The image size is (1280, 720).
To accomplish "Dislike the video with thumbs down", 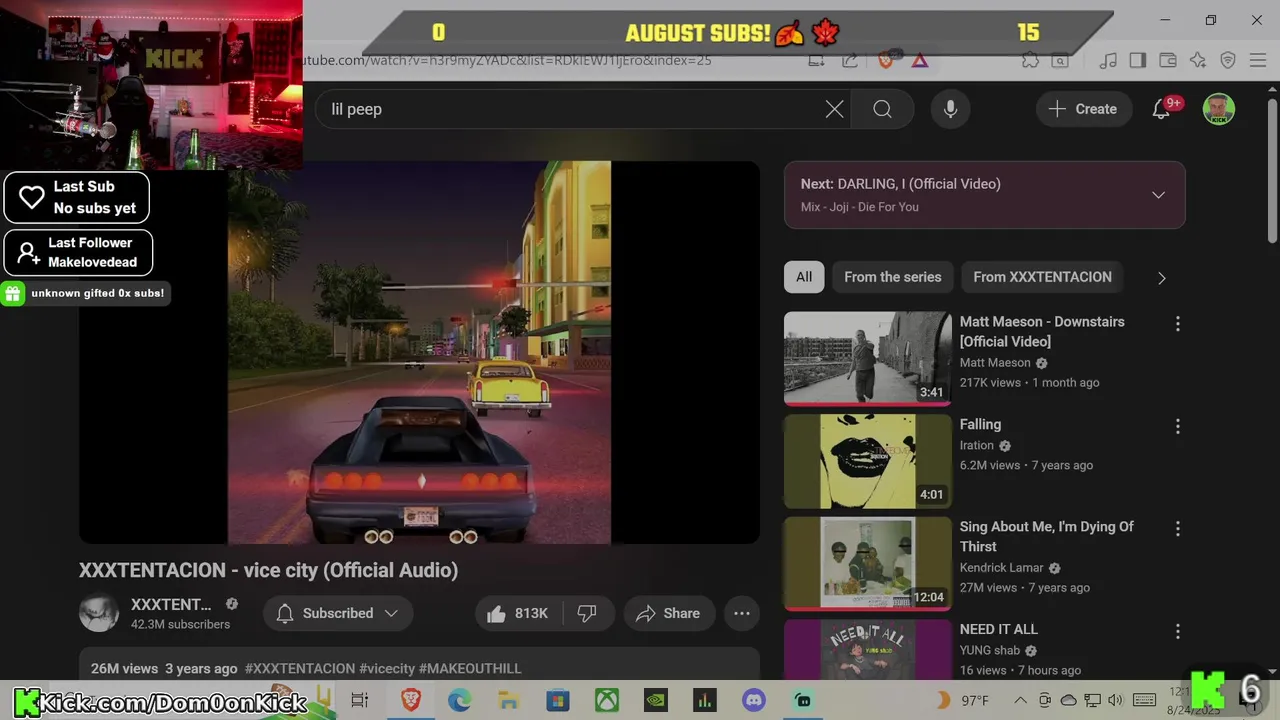I will [x=587, y=613].
